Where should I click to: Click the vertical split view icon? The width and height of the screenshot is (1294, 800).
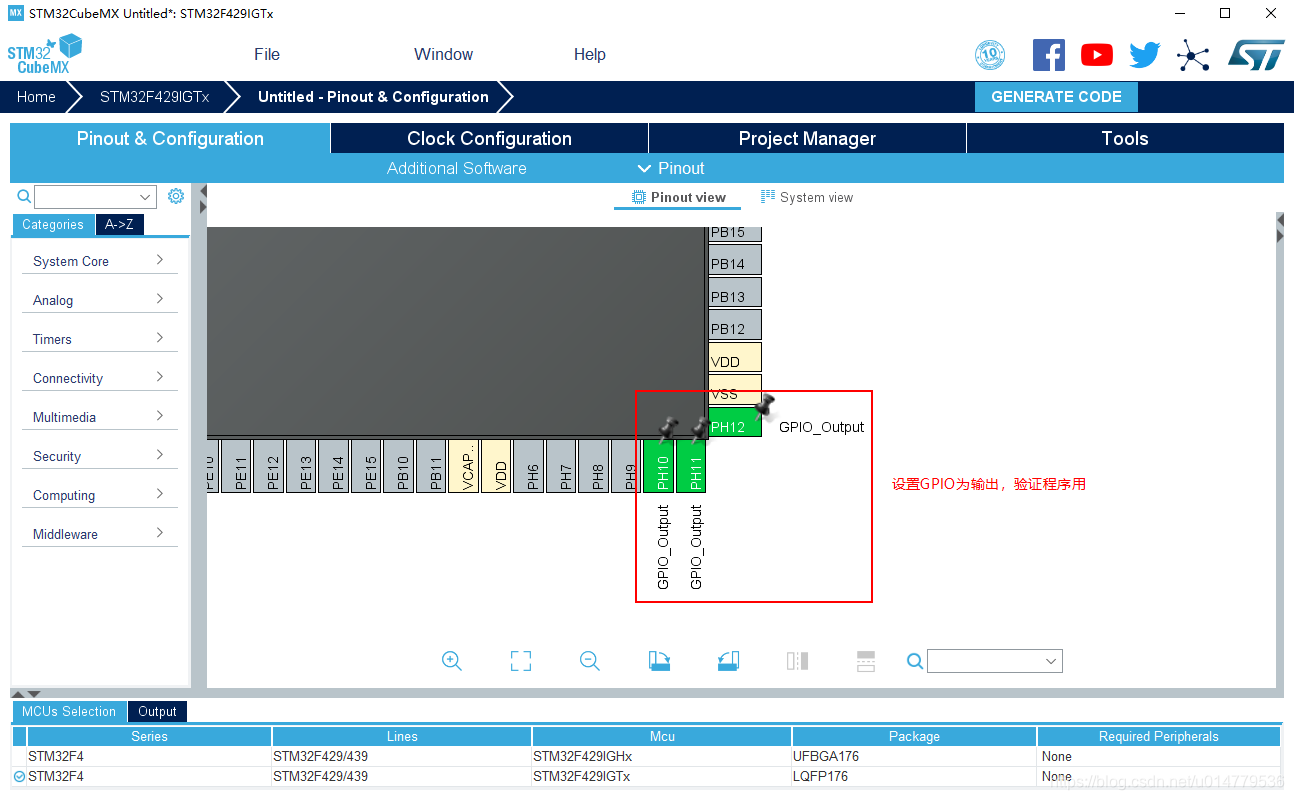coord(797,661)
